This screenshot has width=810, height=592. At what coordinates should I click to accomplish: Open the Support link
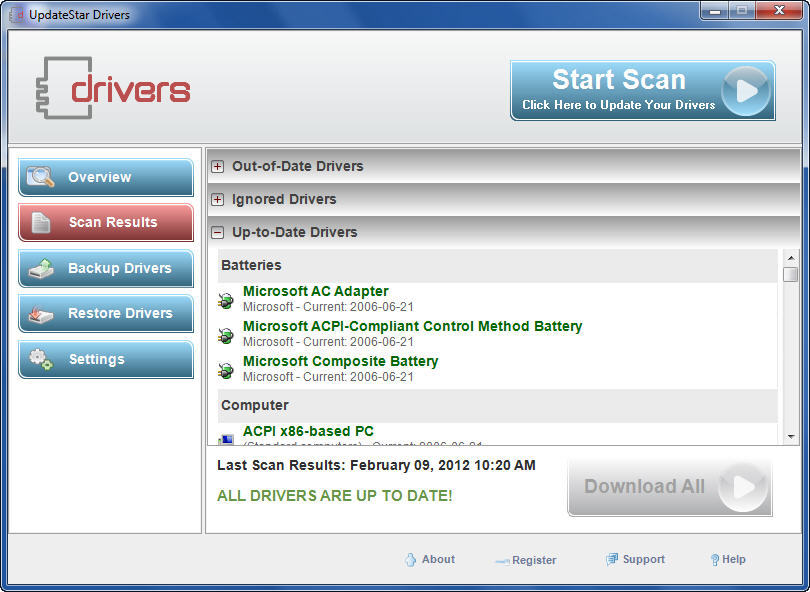(644, 559)
